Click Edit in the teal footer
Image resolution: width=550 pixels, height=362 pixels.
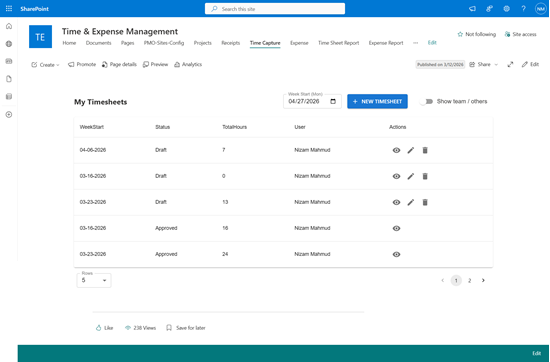click(536, 353)
